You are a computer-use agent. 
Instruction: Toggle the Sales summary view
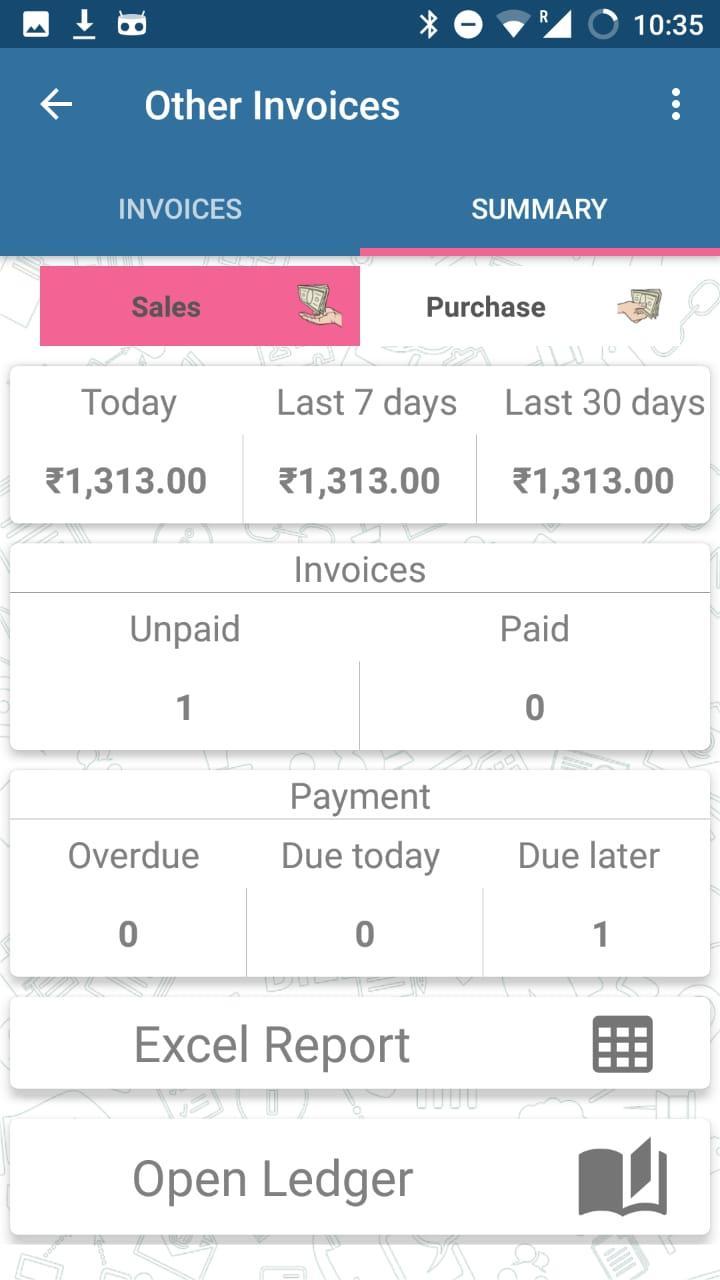click(x=166, y=307)
